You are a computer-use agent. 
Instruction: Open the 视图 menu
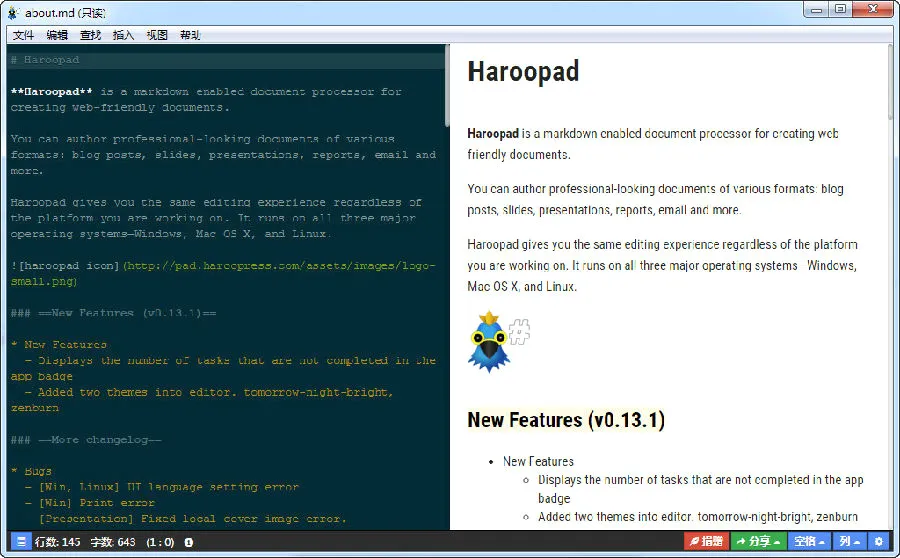157,35
